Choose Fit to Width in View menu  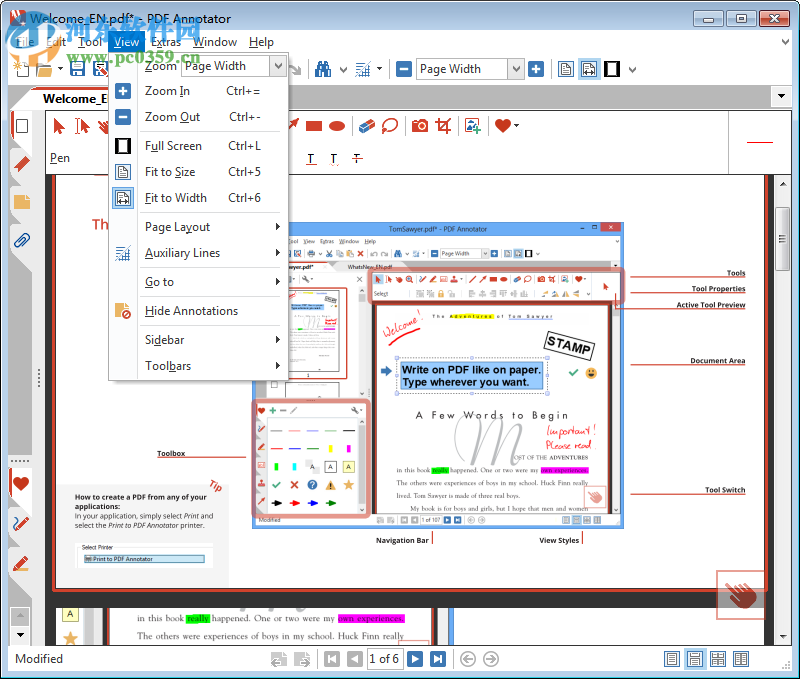pos(177,197)
